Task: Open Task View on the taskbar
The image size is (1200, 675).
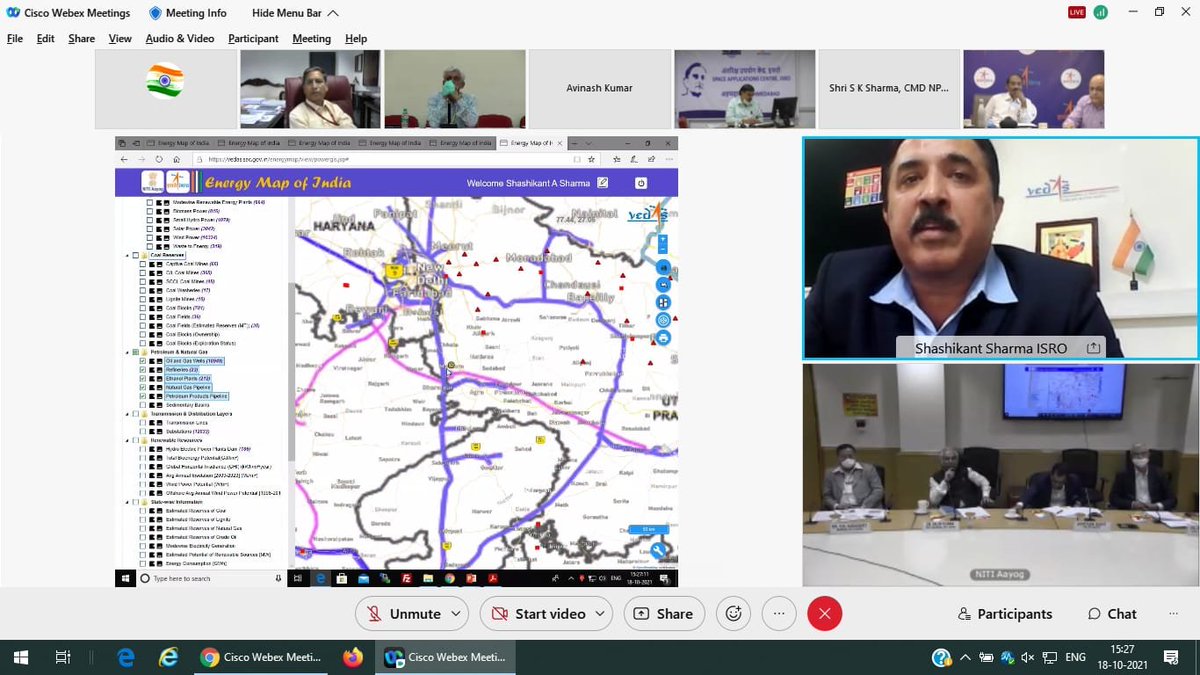Action: [62, 658]
